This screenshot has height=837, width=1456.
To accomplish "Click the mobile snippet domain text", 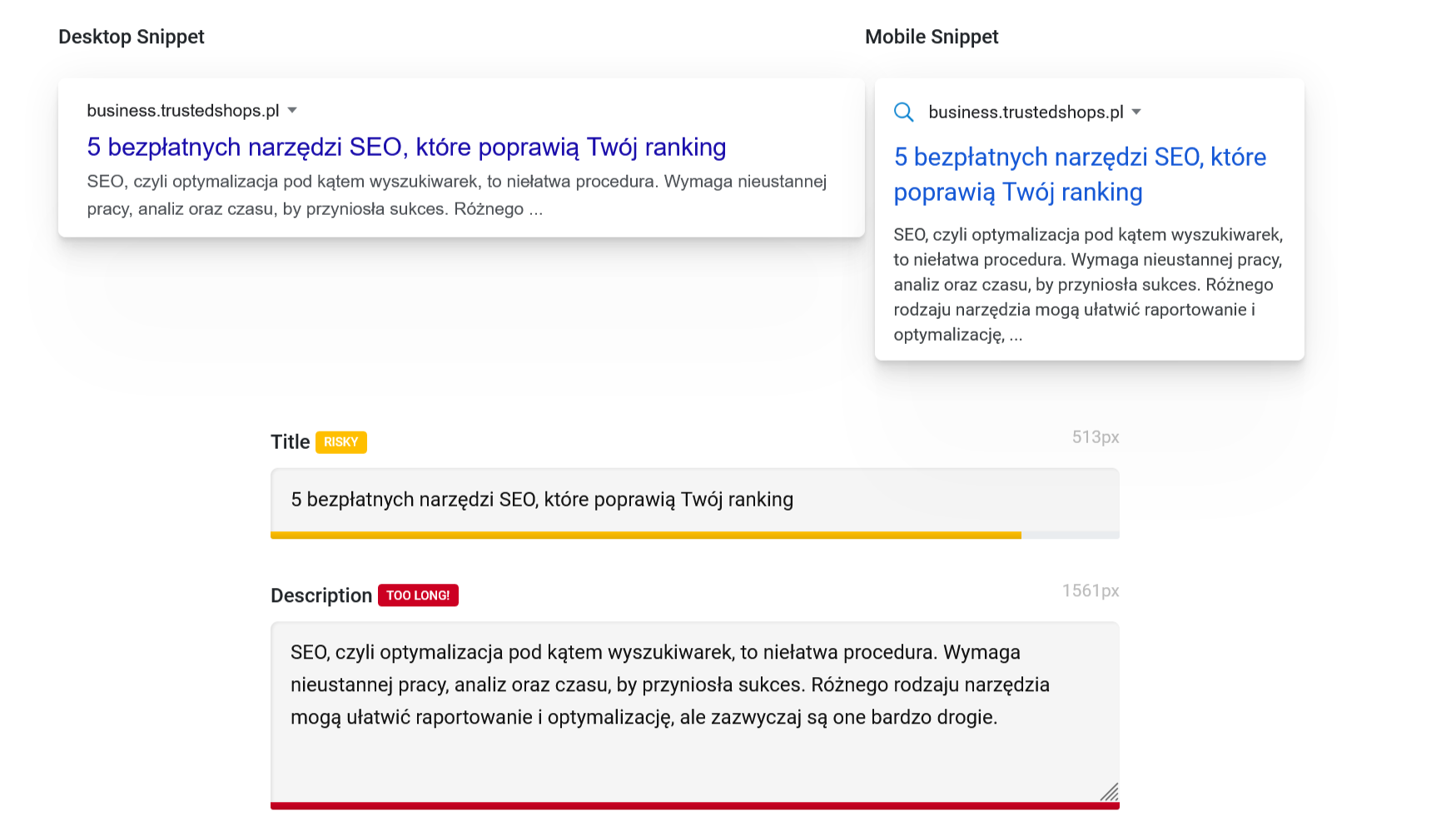I will (x=1026, y=112).
